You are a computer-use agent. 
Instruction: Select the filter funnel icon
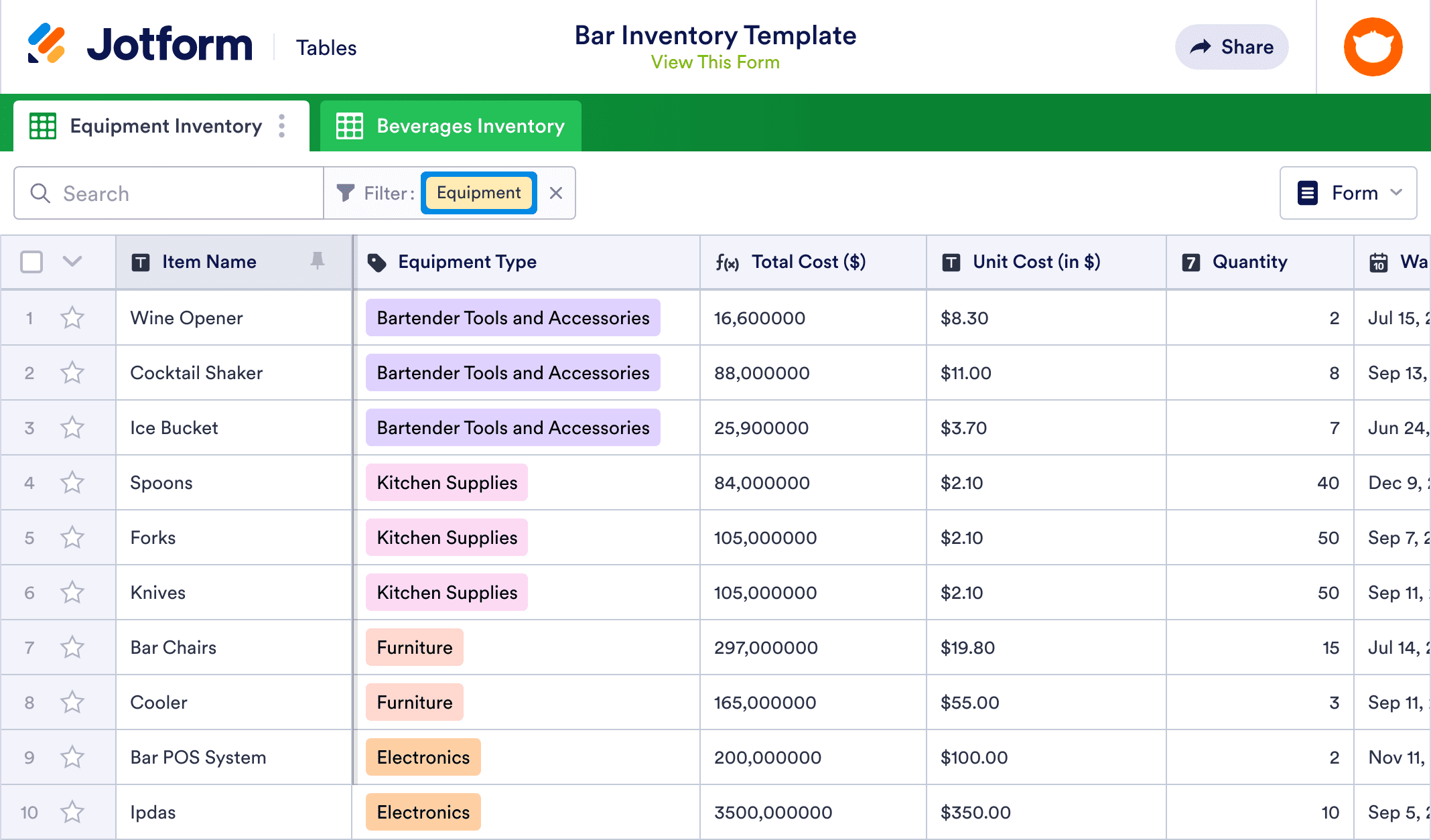pos(345,193)
